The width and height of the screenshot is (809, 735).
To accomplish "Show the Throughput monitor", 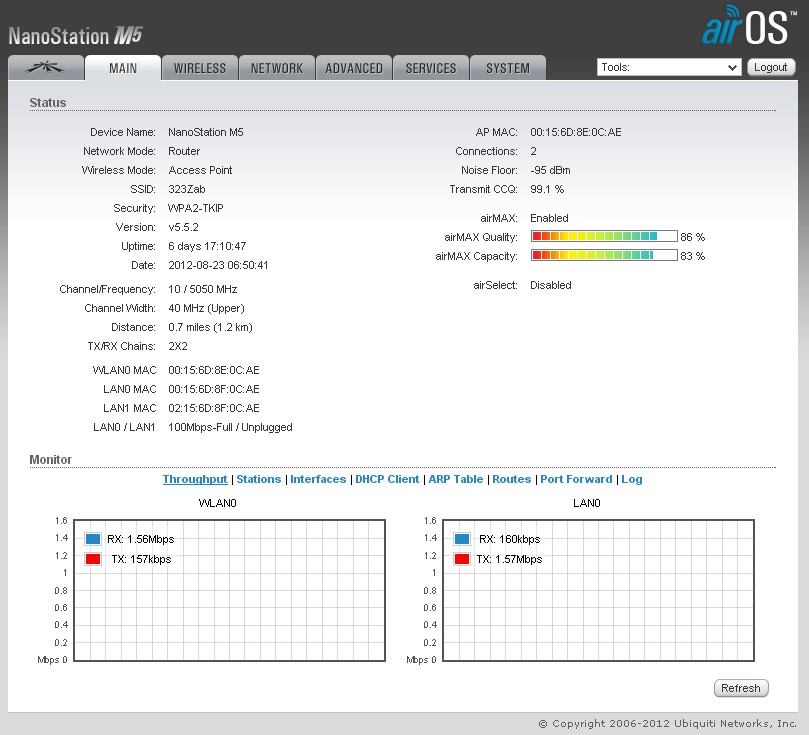I will (x=195, y=479).
